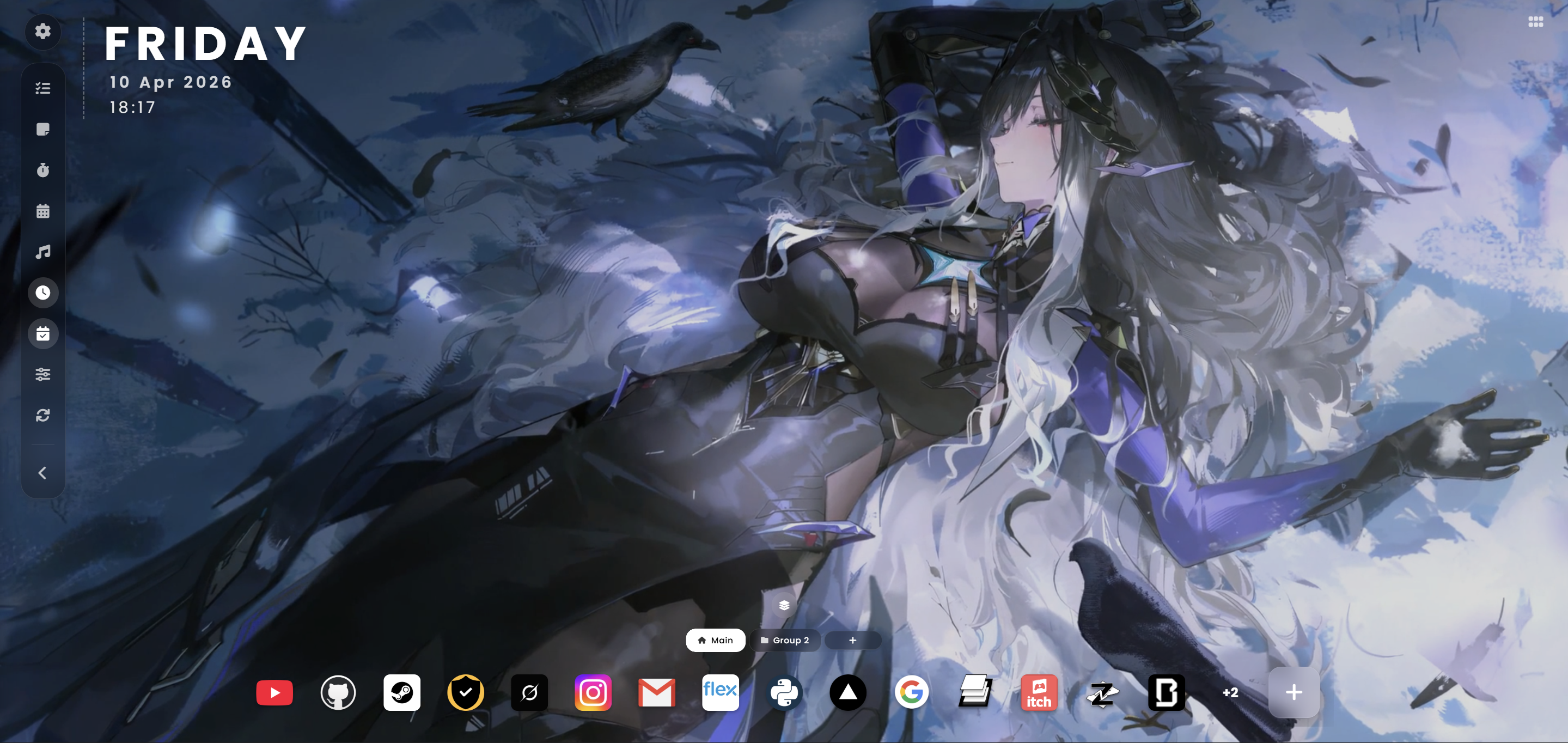Open the itch.io shortcut

pos(1039,692)
